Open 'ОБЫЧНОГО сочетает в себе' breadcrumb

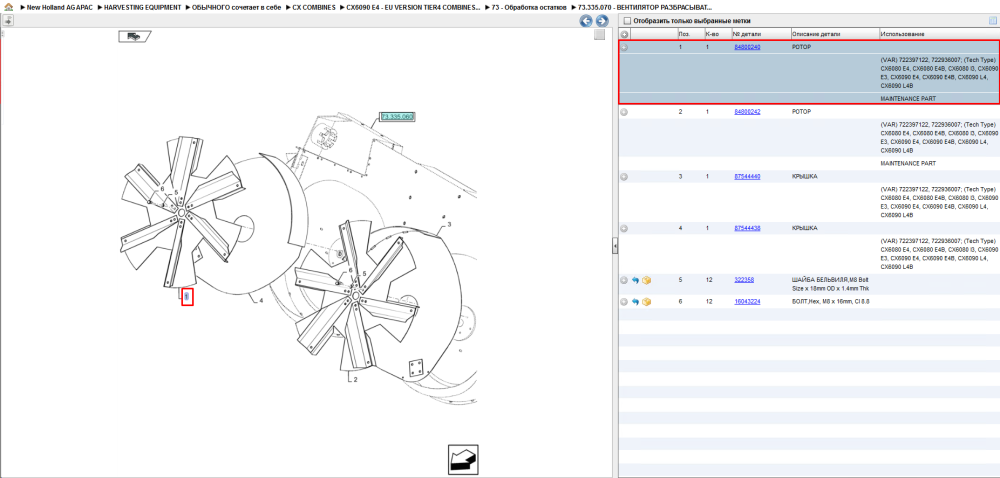coord(237,7)
